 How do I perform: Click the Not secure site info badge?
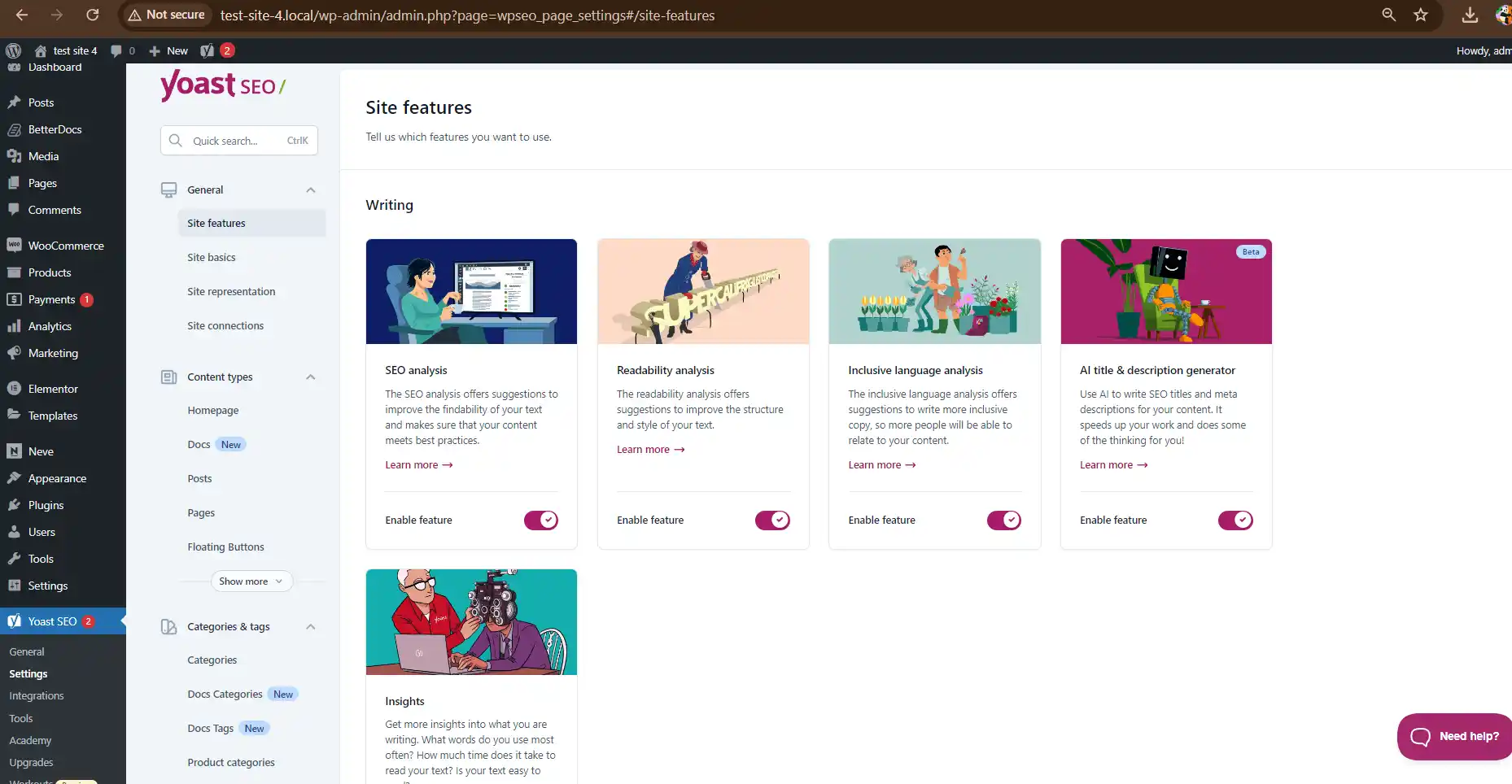point(167,15)
